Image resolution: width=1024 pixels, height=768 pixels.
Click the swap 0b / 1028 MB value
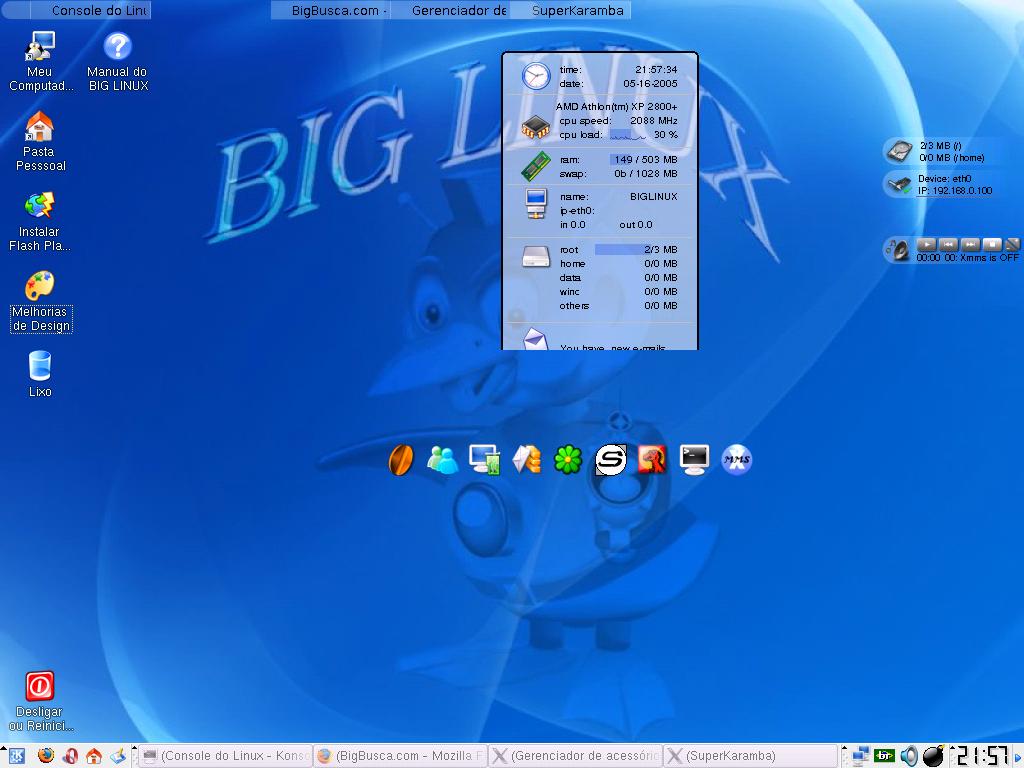646,174
